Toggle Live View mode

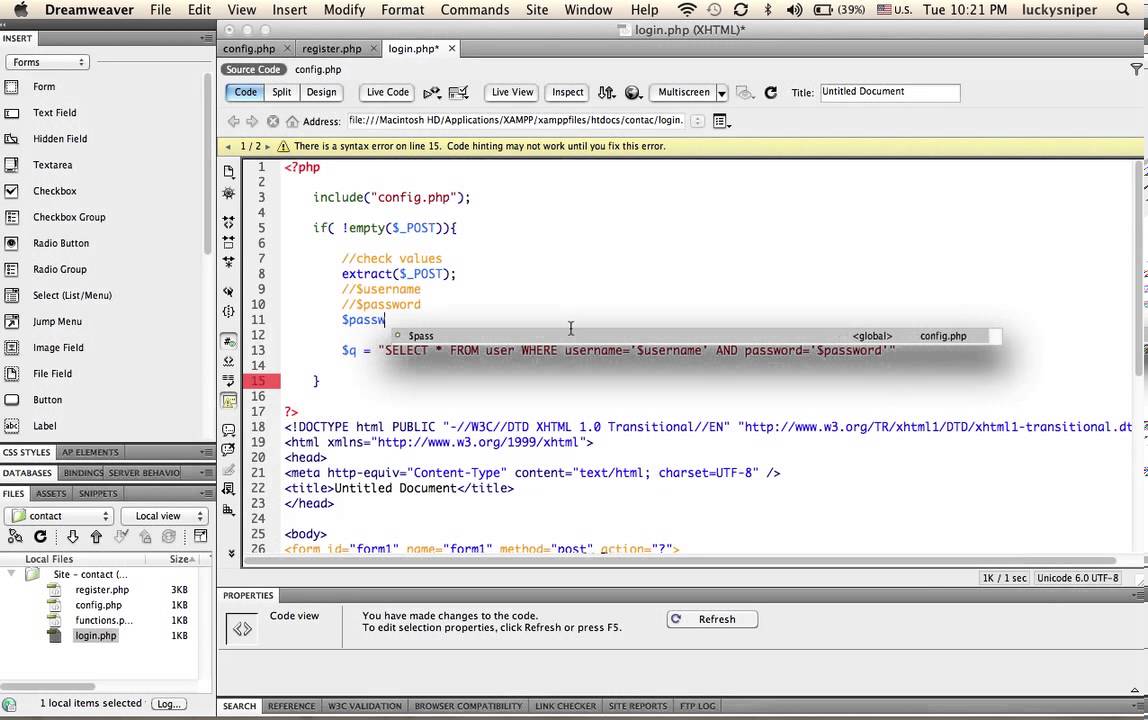512,92
